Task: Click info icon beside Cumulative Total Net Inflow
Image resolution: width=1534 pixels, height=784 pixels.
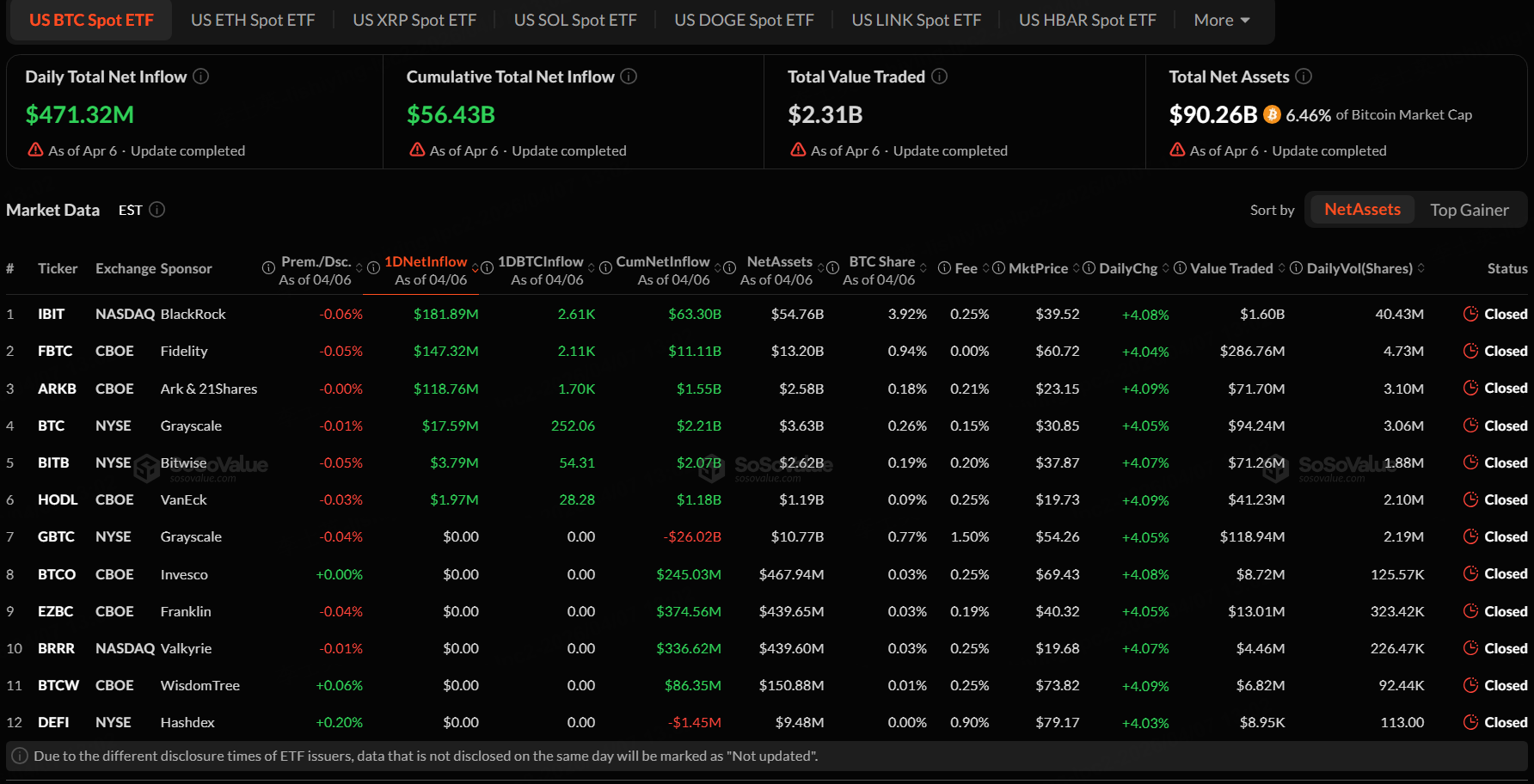Action: (629, 77)
